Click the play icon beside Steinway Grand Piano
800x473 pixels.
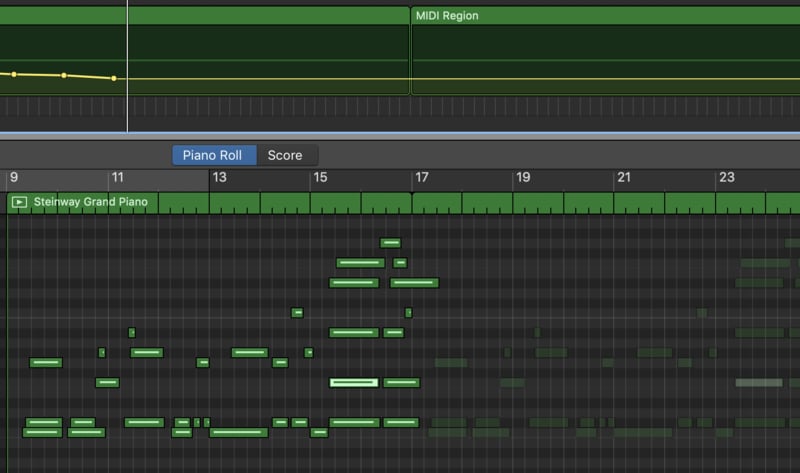19,202
